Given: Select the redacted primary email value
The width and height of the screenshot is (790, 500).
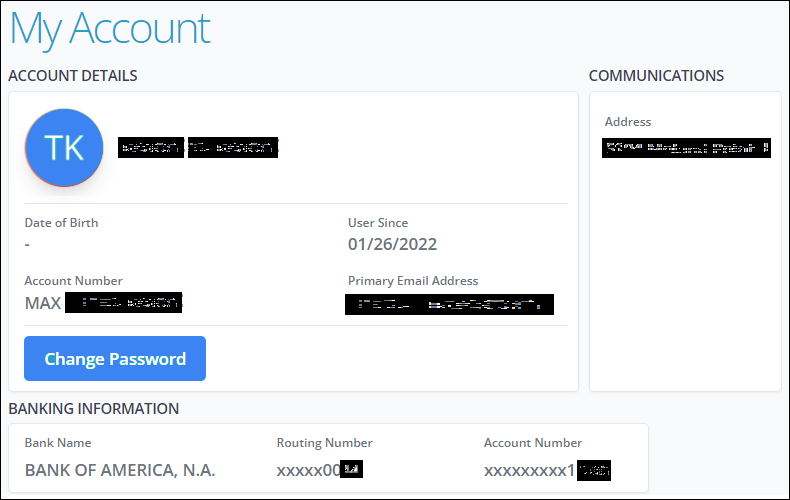Looking at the screenshot, I should coord(449,304).
